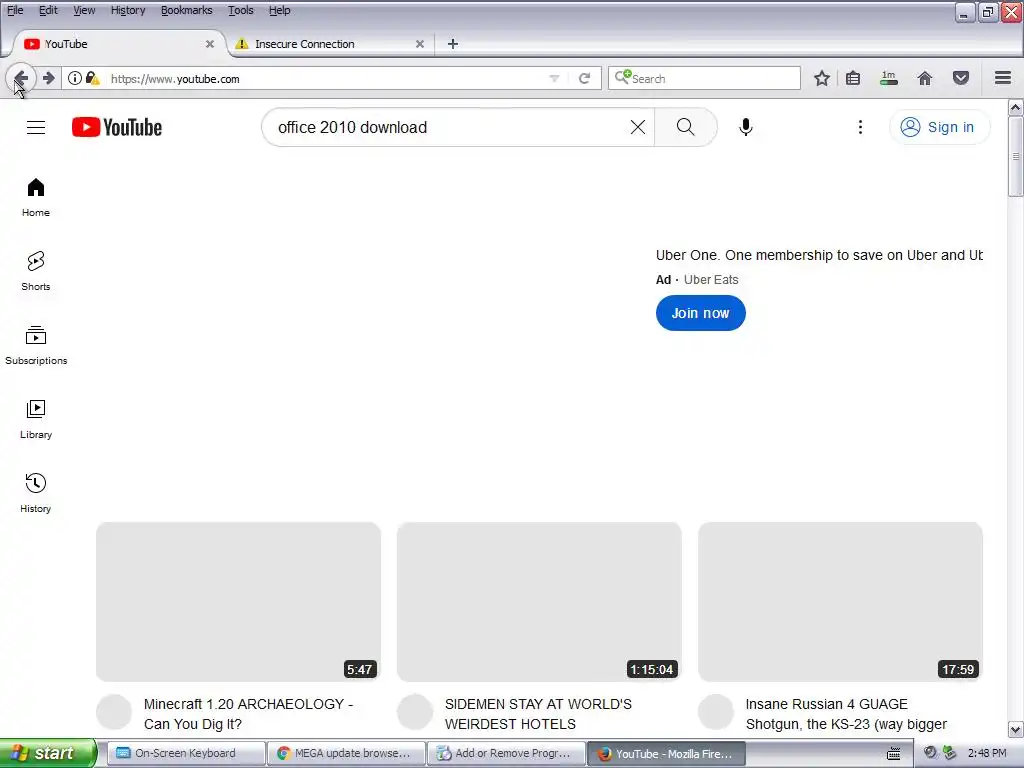
Task: Search with your voice microphone
Action: [x=746, y=127]
